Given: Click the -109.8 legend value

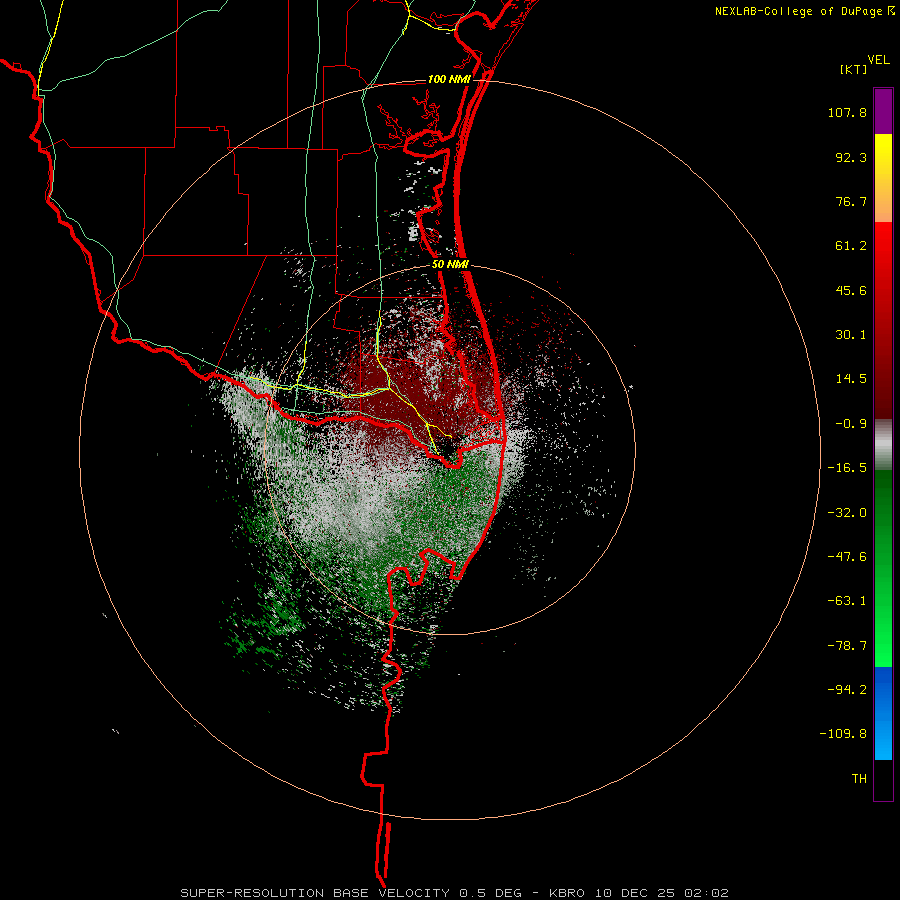Looking at the screenshot, I should tap(843, 734).
